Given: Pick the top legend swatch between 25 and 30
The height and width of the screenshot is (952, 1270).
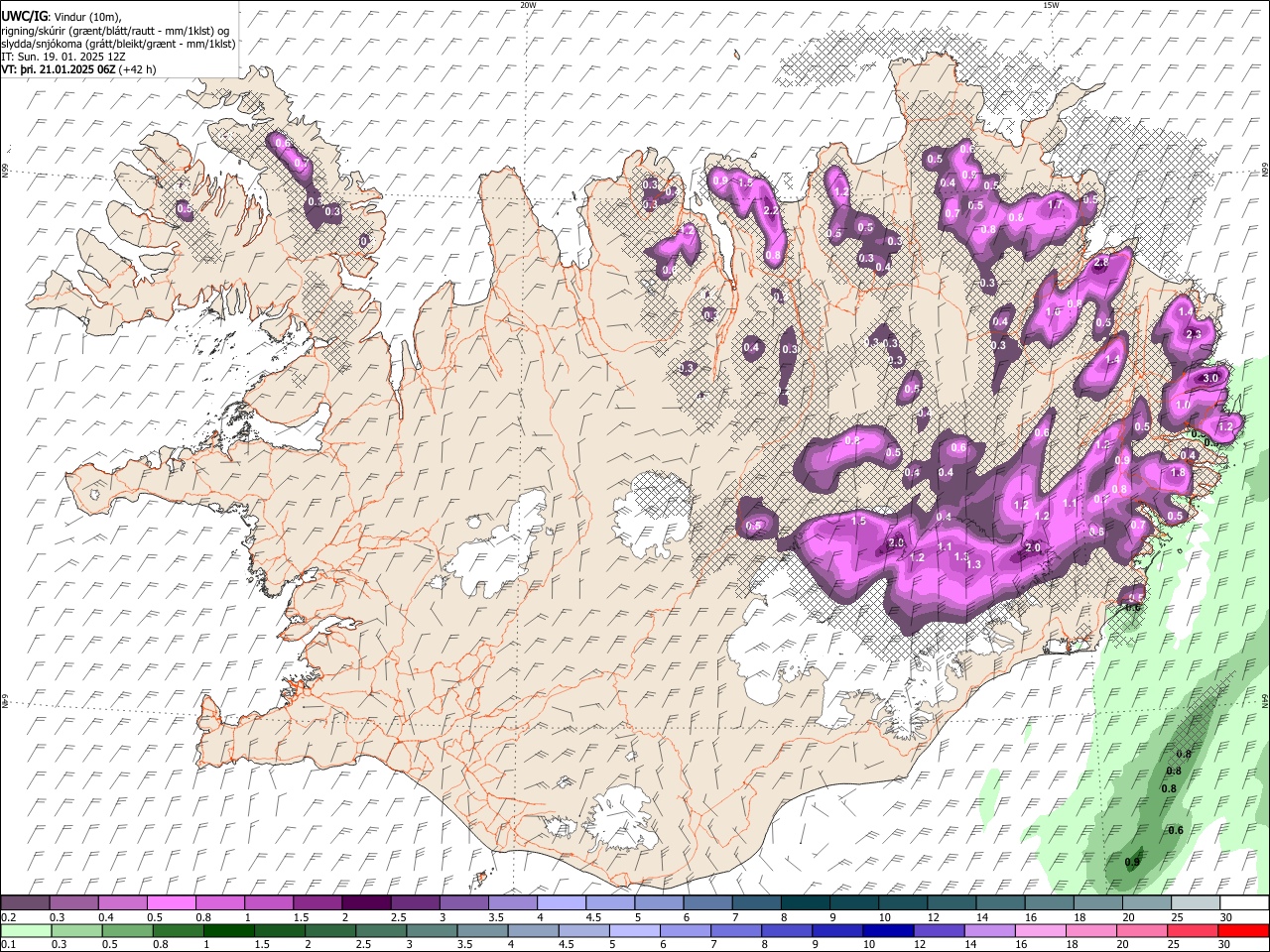Looking at the screenshot, I should click(x=1196, y=902).
